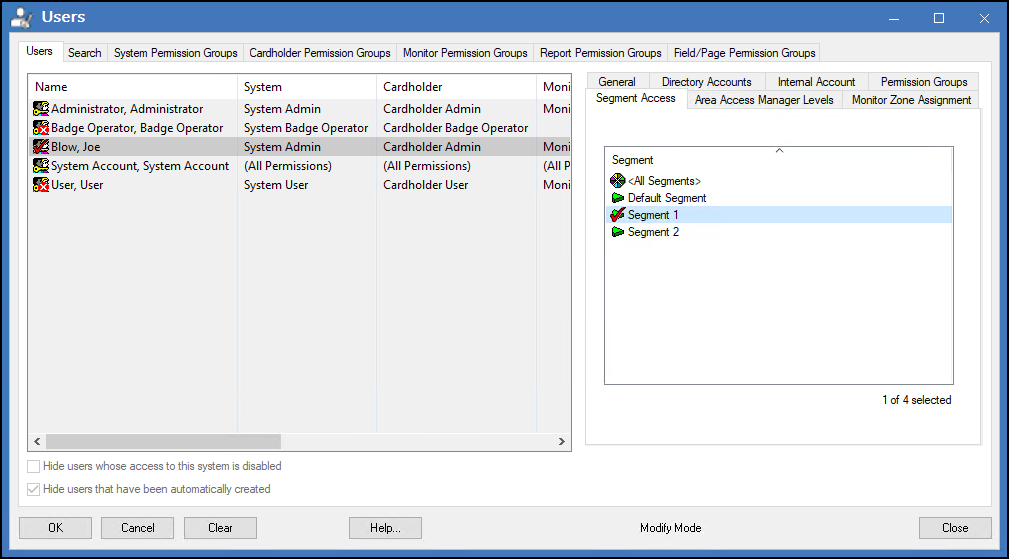Click the All Segments globe icon
The image size is (1009, 559).
point(618,181)
